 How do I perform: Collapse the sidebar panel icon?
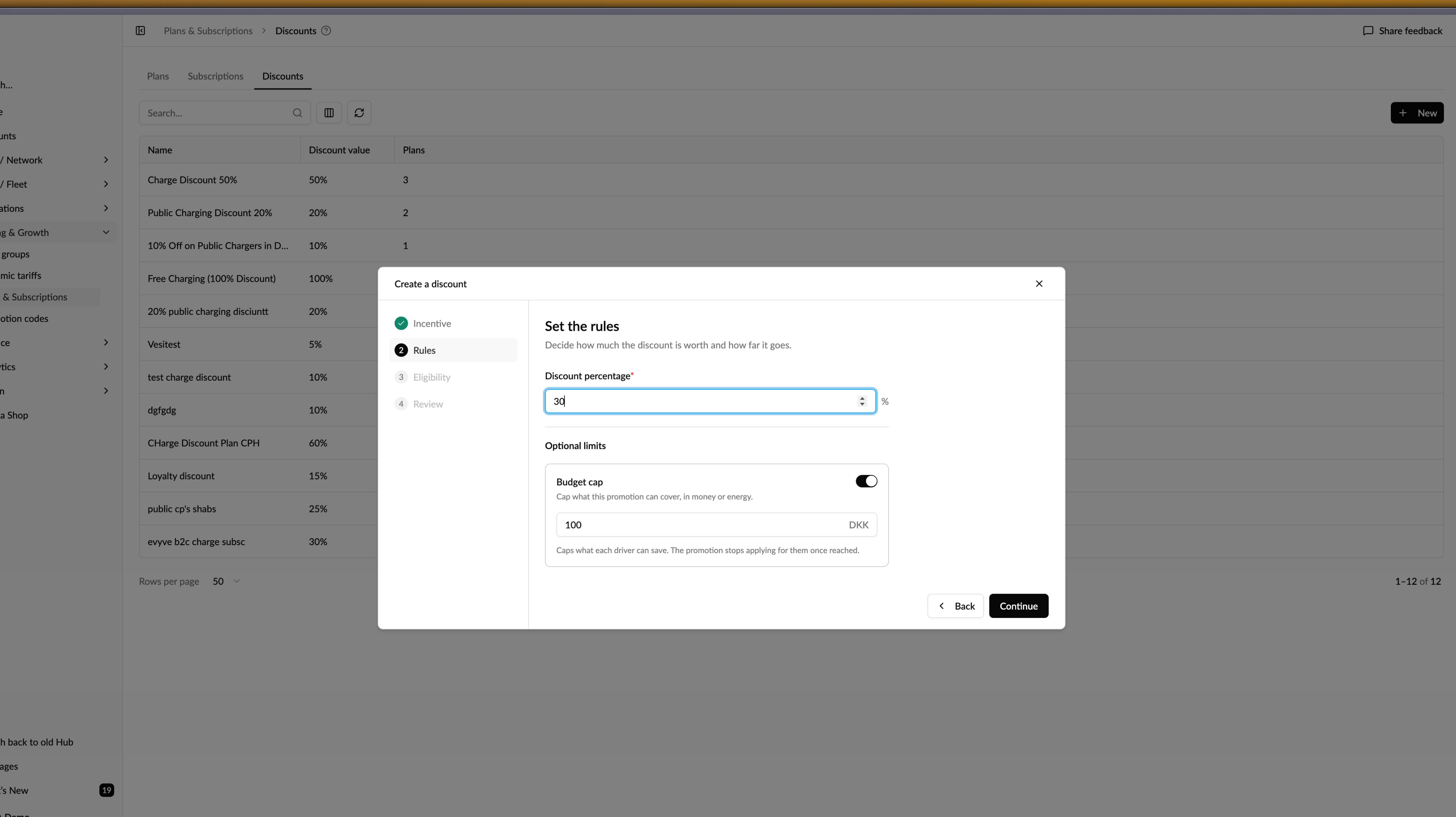coord(140,31)
